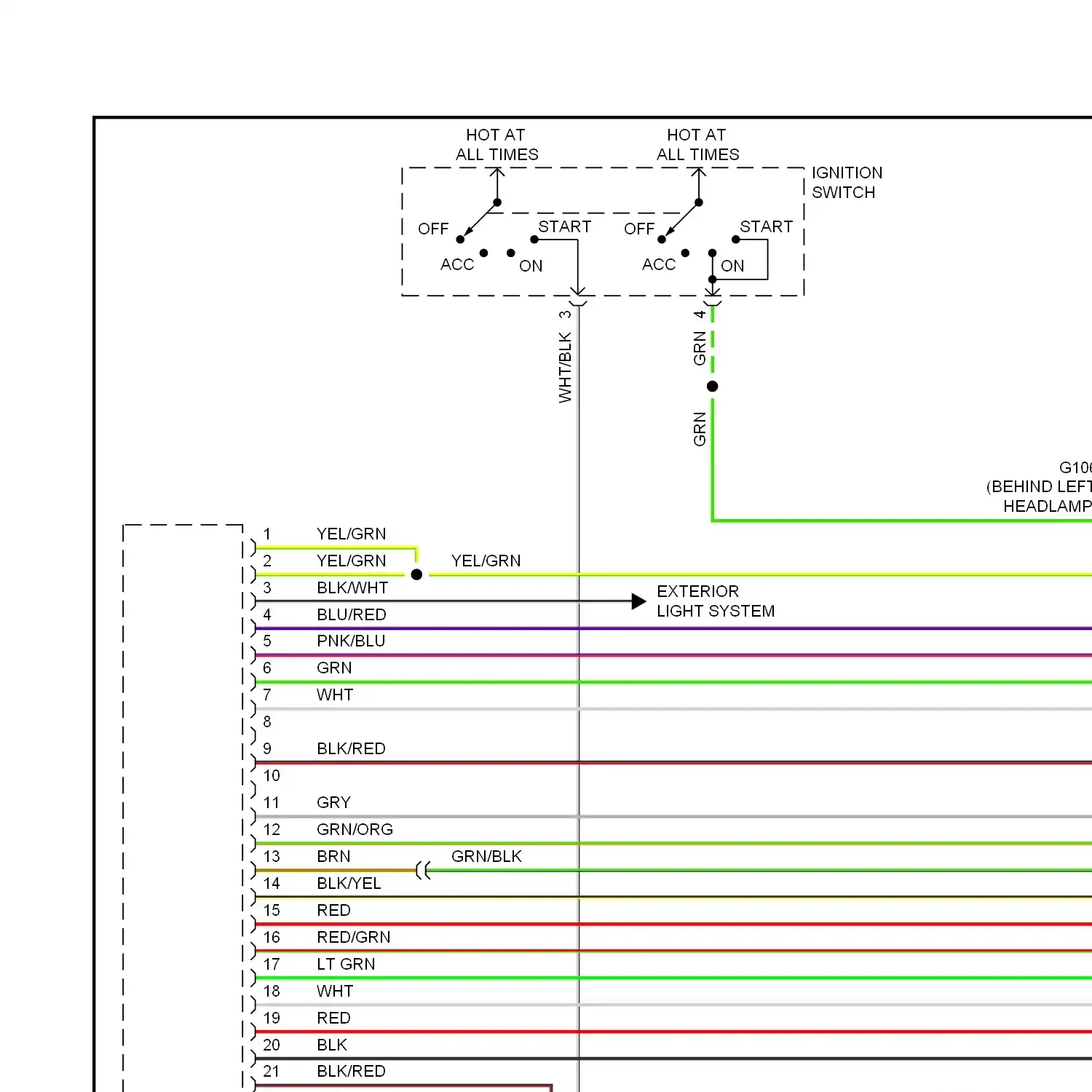Click the EXTERIOR LIGHT SYSTEM label
1092x1092 pixels.
[x=716, y=601]
